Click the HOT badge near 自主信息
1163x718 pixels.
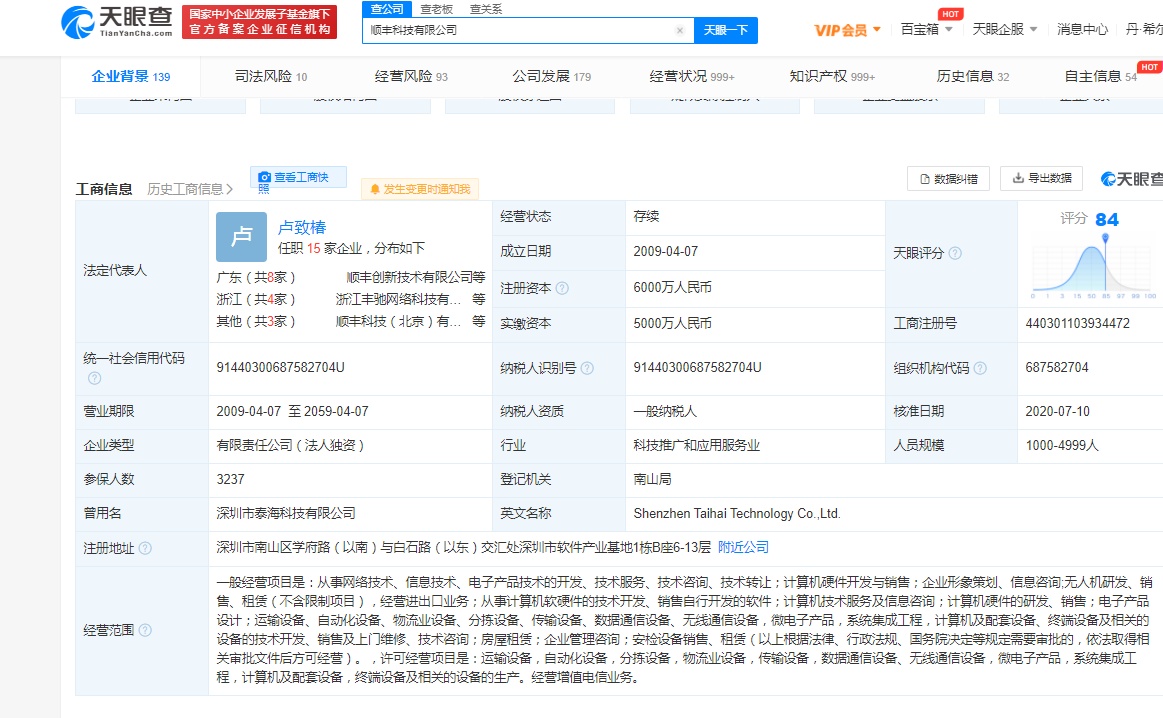1150,67
